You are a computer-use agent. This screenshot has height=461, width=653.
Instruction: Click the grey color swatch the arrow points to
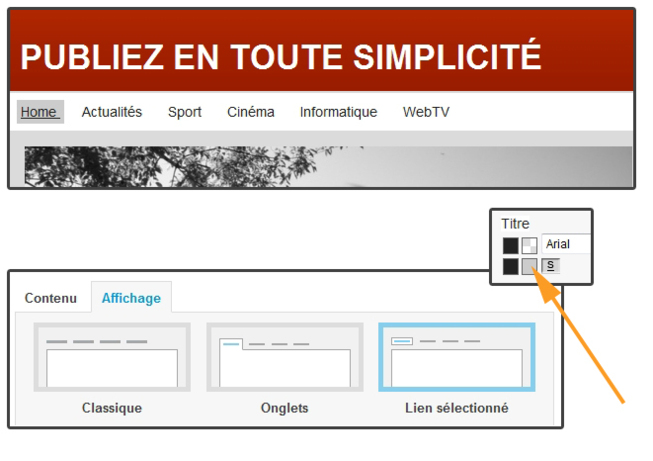[529, 266]
